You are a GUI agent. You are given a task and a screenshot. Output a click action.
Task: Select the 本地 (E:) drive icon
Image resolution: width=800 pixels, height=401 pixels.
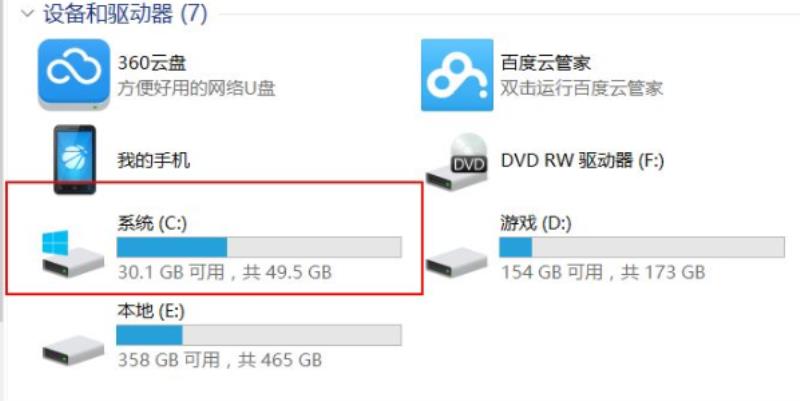[73, 350]
